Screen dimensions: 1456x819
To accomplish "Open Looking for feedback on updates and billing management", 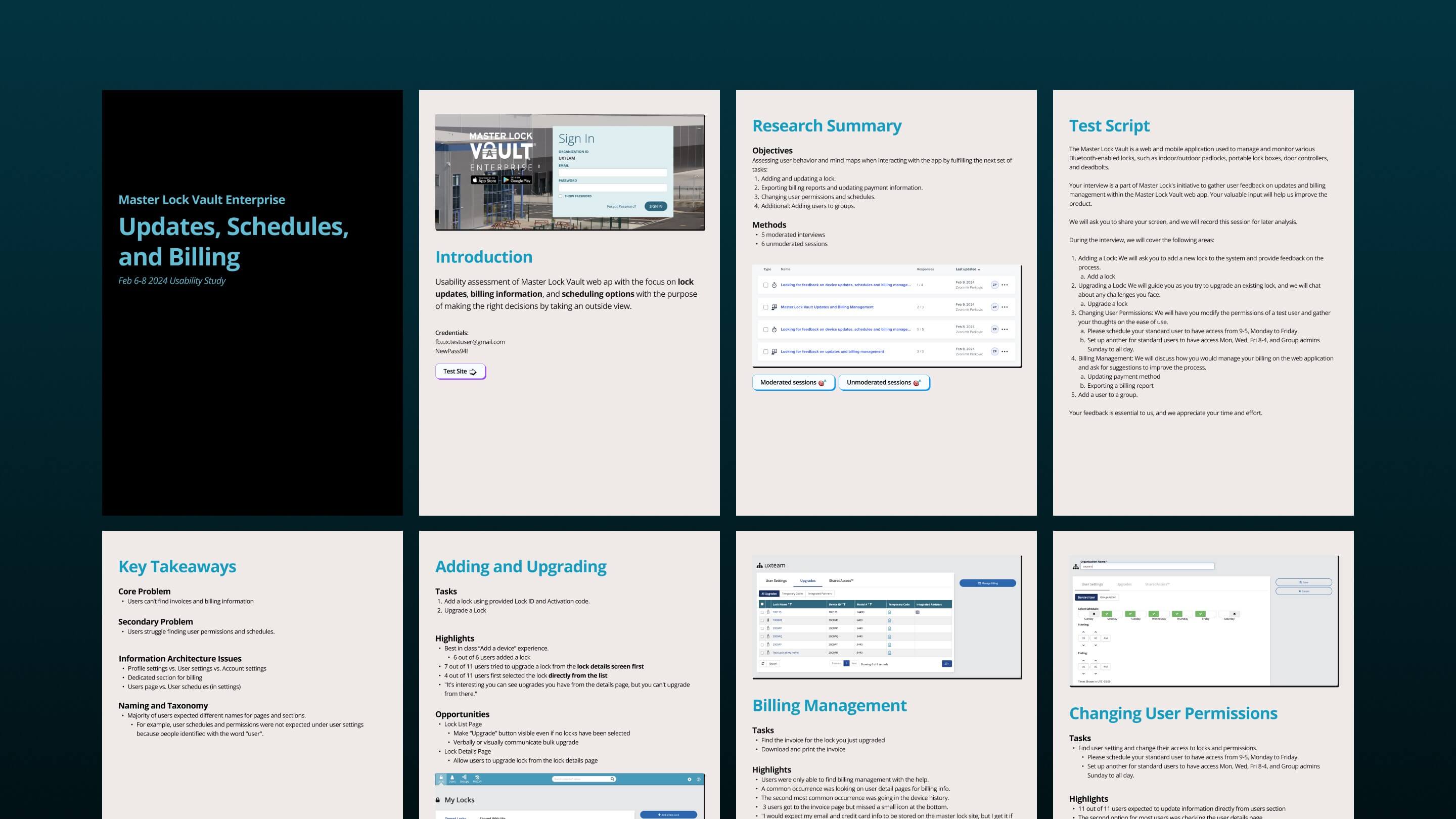I will (832, 351).
